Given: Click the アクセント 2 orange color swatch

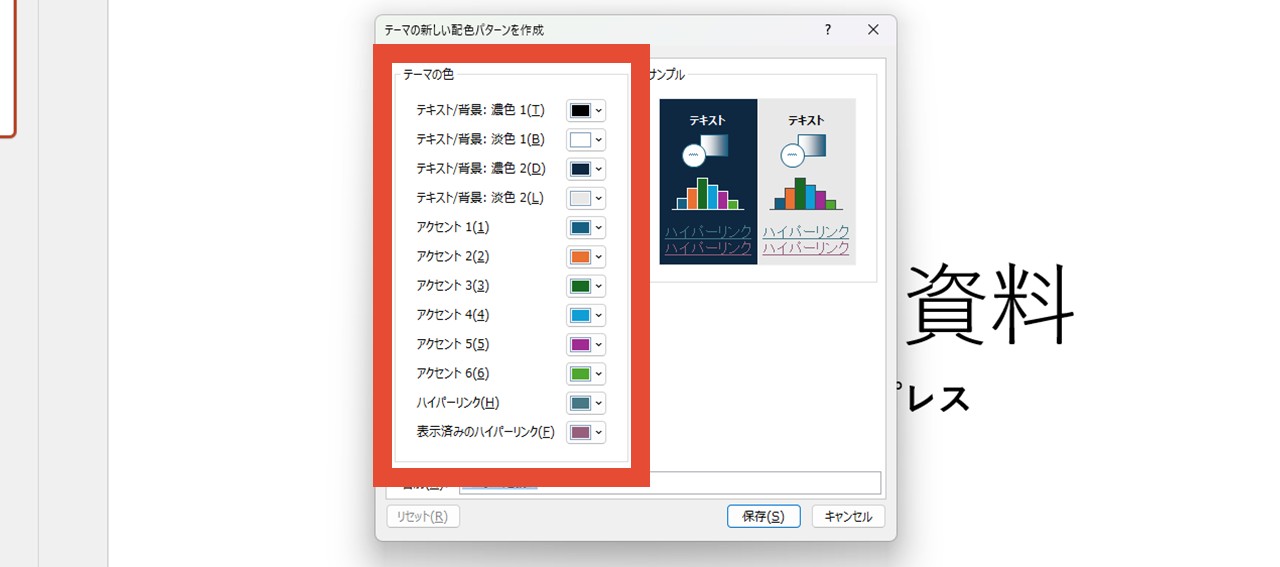Looking at the screenshot, I should click(581, 257).
